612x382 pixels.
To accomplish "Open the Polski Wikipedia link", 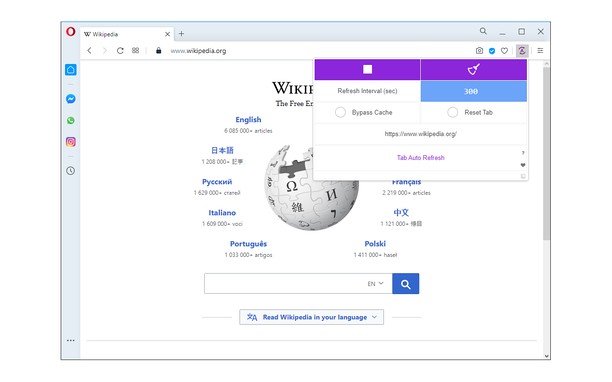I will tap(375, 244).
